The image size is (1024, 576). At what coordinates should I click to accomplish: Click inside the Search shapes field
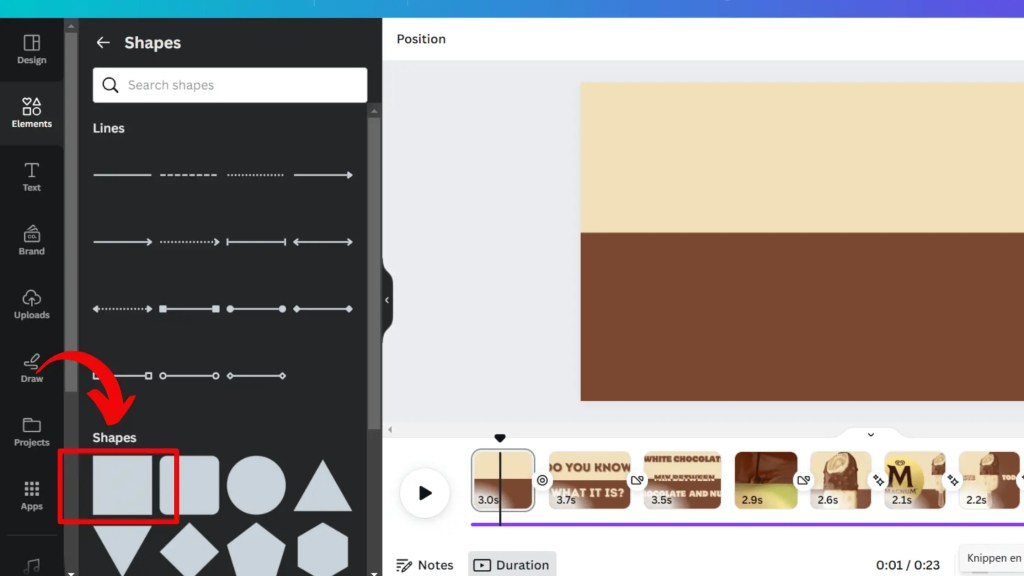click(x=229, y=85)
